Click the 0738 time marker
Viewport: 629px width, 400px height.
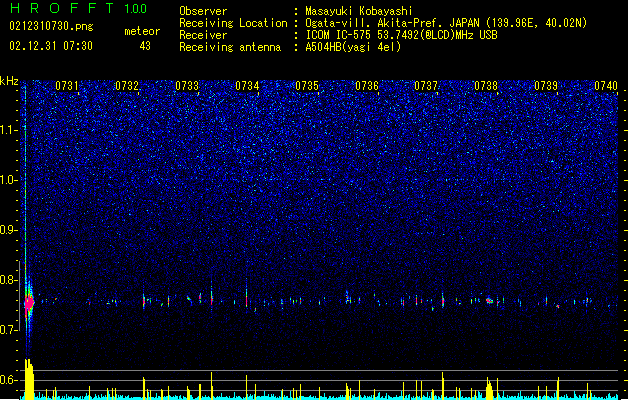(x=486, y=86)
